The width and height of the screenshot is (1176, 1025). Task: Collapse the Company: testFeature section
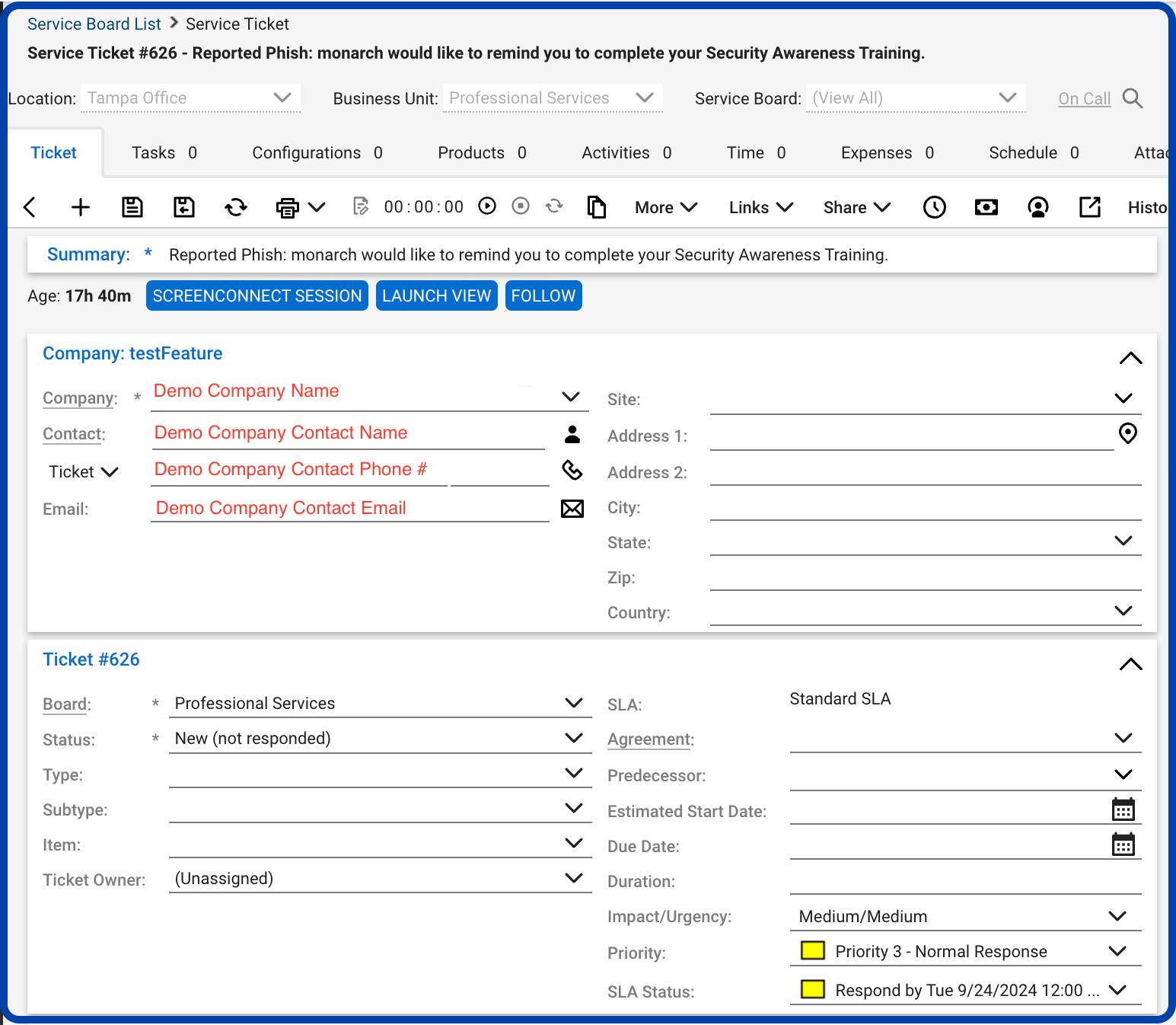point(1130,358)
